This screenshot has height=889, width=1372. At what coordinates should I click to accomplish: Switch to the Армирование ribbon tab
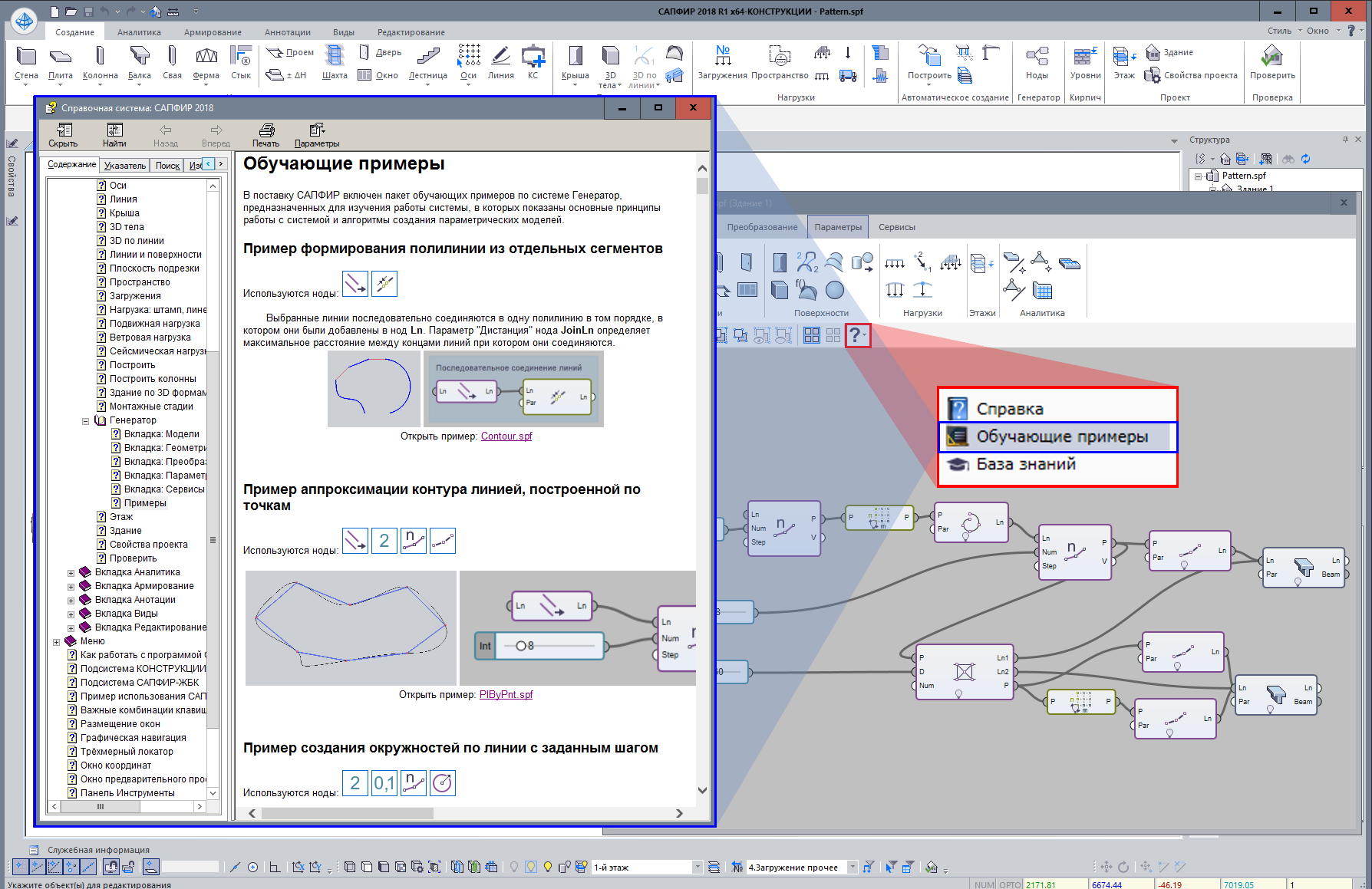pyautogui.click(x=213, y=32)
